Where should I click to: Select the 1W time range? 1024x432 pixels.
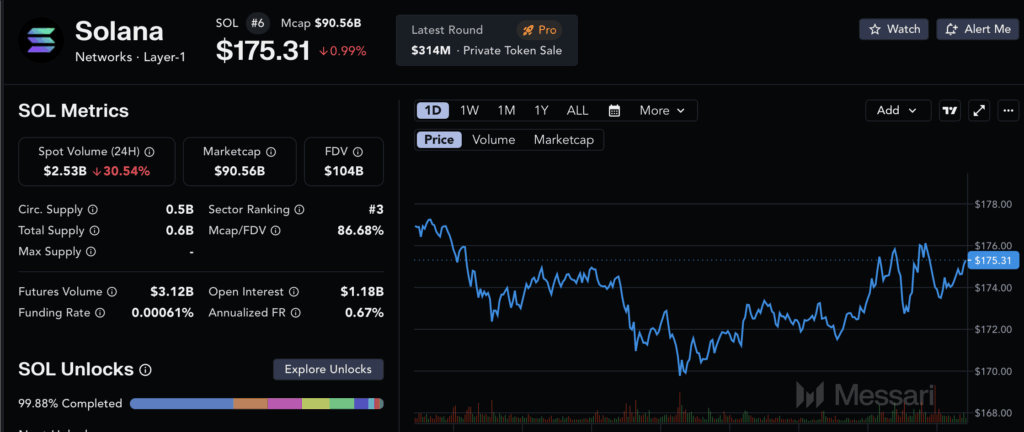pyautogui.click(x=469, y=110)
